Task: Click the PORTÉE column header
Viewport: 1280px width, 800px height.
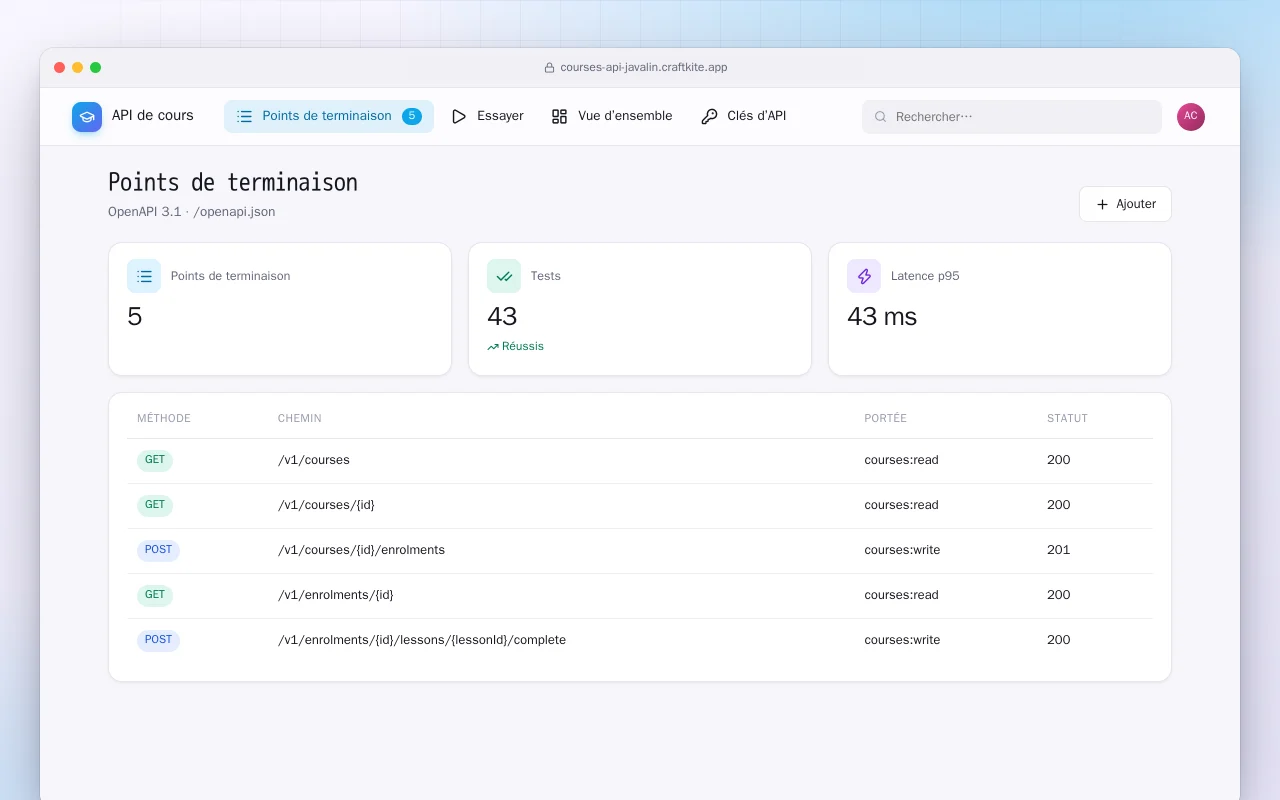Action: point(885,419)
